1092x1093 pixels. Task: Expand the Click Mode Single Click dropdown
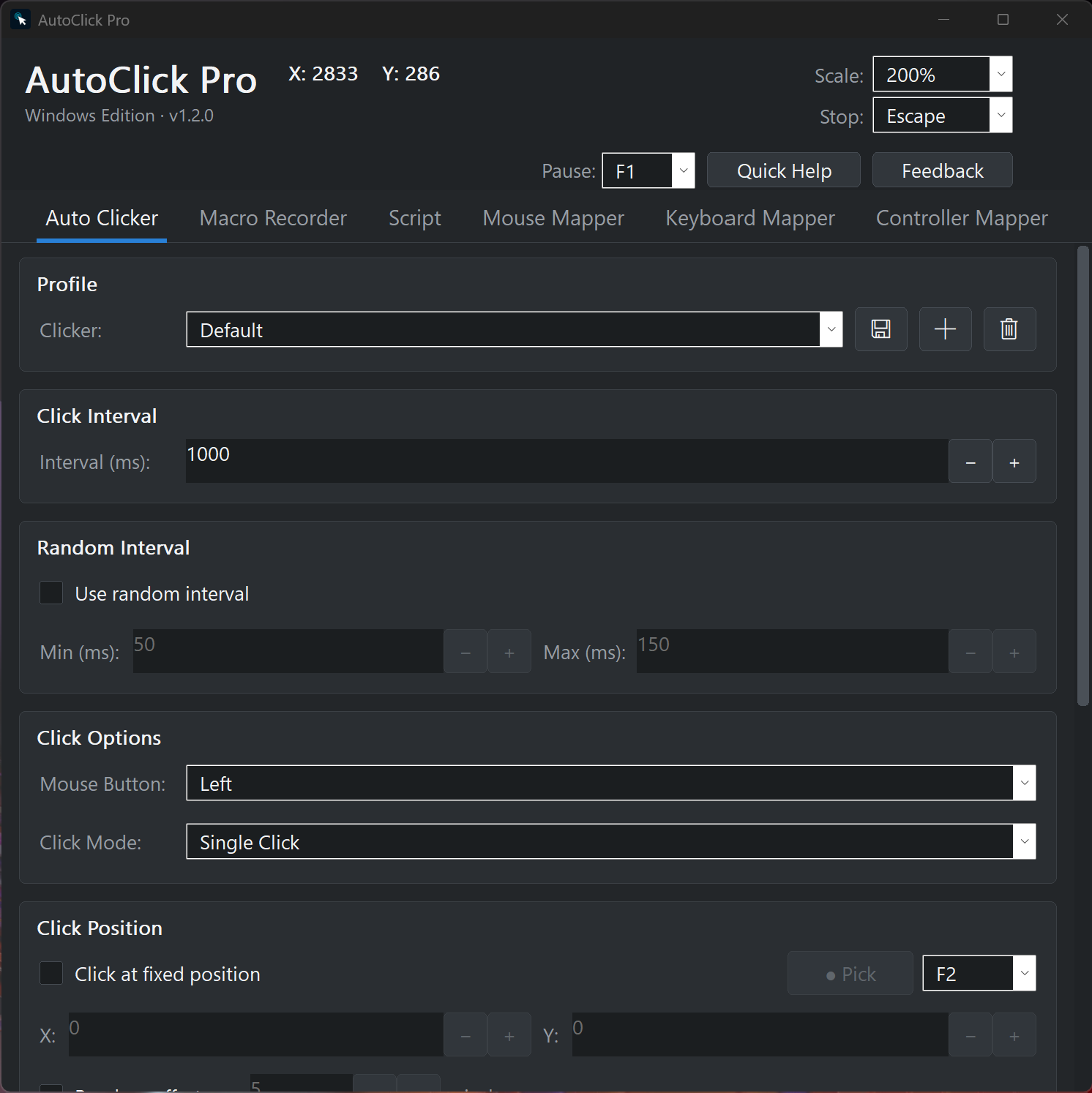(x=611, y=841)
